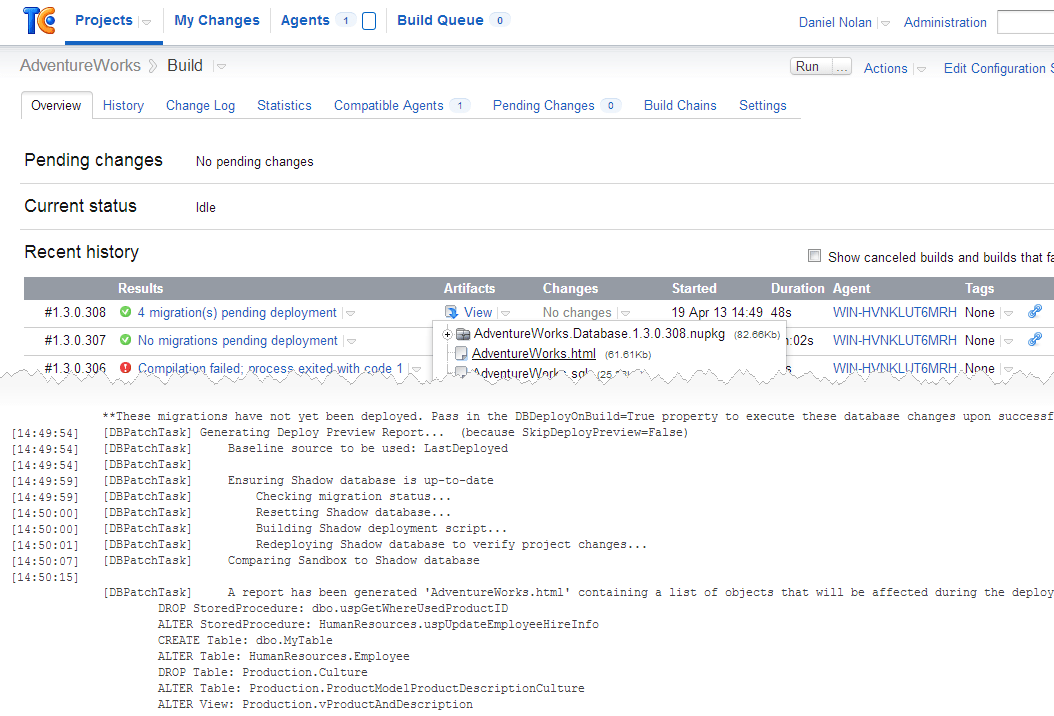Click the search input field in header
The image size is (1054, 716).
tap(1025, 22)
